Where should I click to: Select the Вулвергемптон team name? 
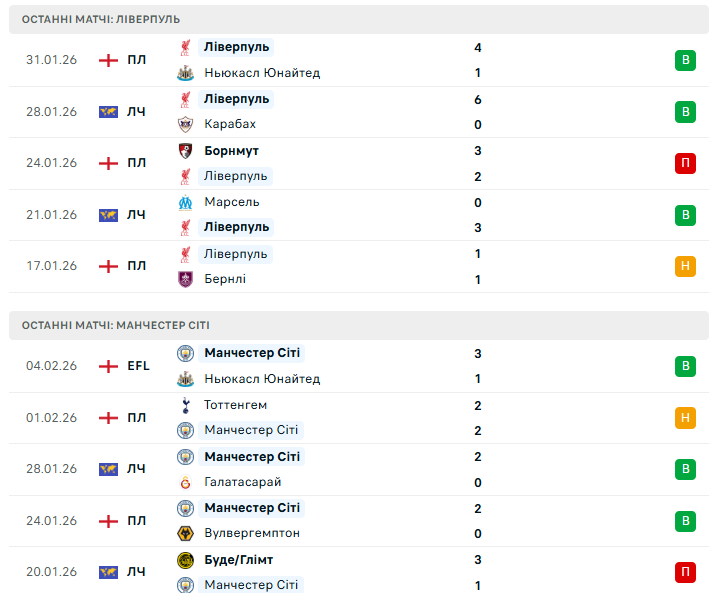tap(251, 533)
